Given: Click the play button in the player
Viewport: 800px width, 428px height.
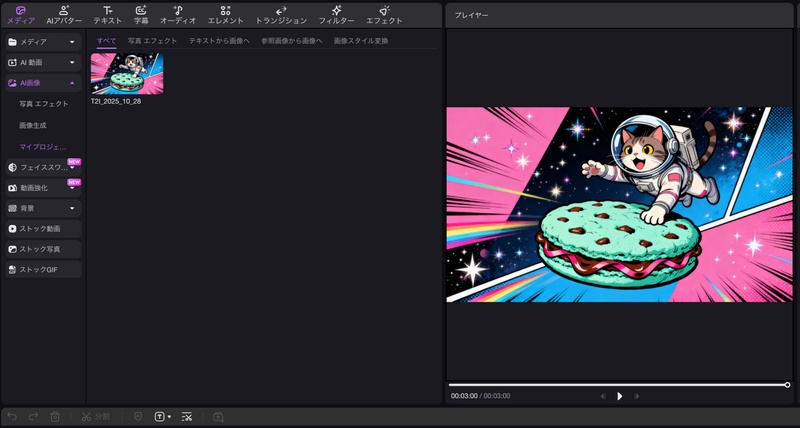Looking at the screenshot, I should (619, 396).
